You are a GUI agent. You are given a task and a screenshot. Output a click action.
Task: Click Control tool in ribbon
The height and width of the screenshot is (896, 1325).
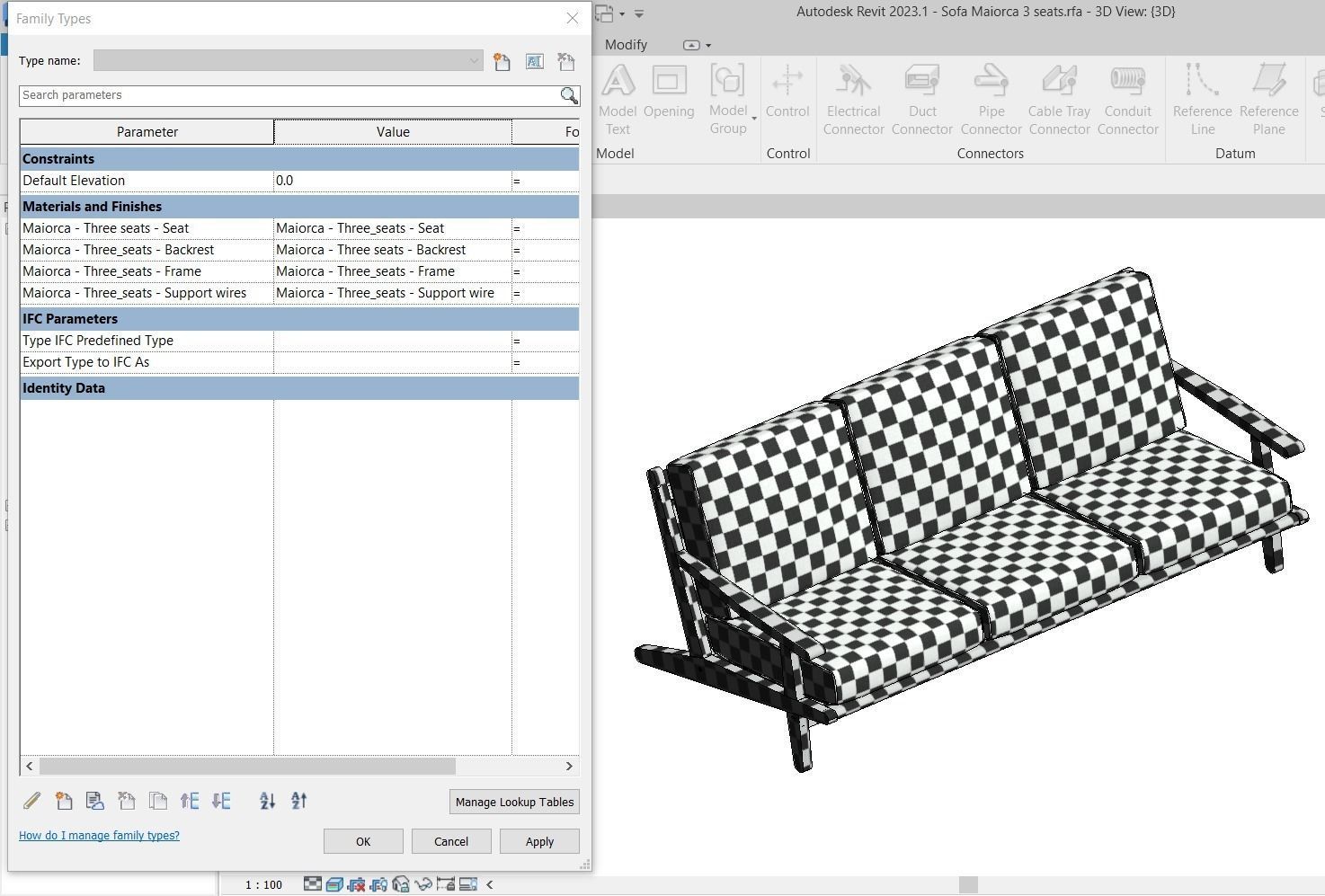coord(787,92)
